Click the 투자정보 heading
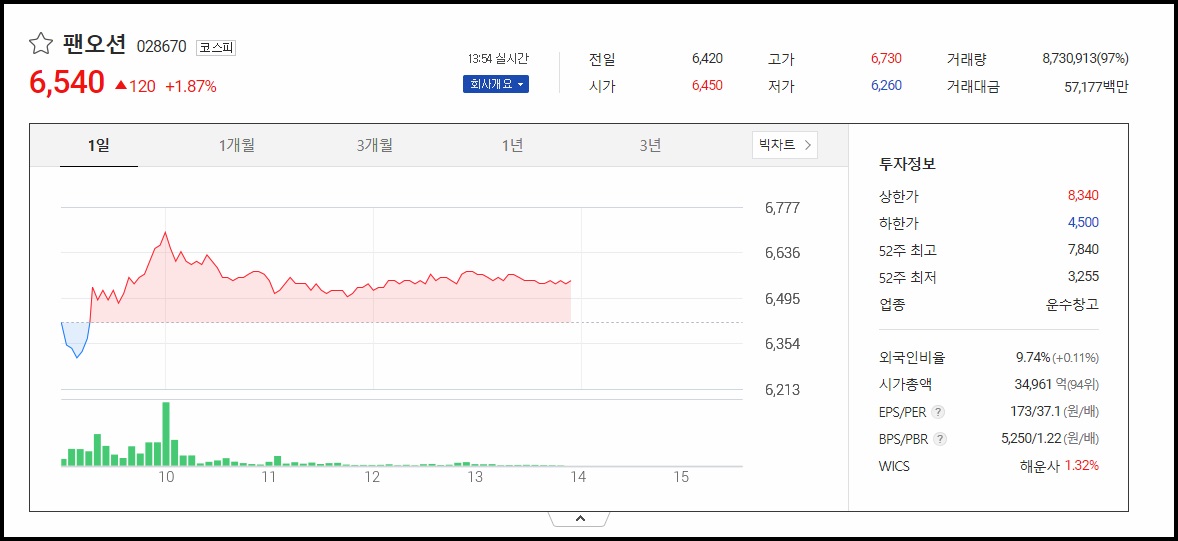Viewport: 1178px width, 541px height. [x=907, y=164]
